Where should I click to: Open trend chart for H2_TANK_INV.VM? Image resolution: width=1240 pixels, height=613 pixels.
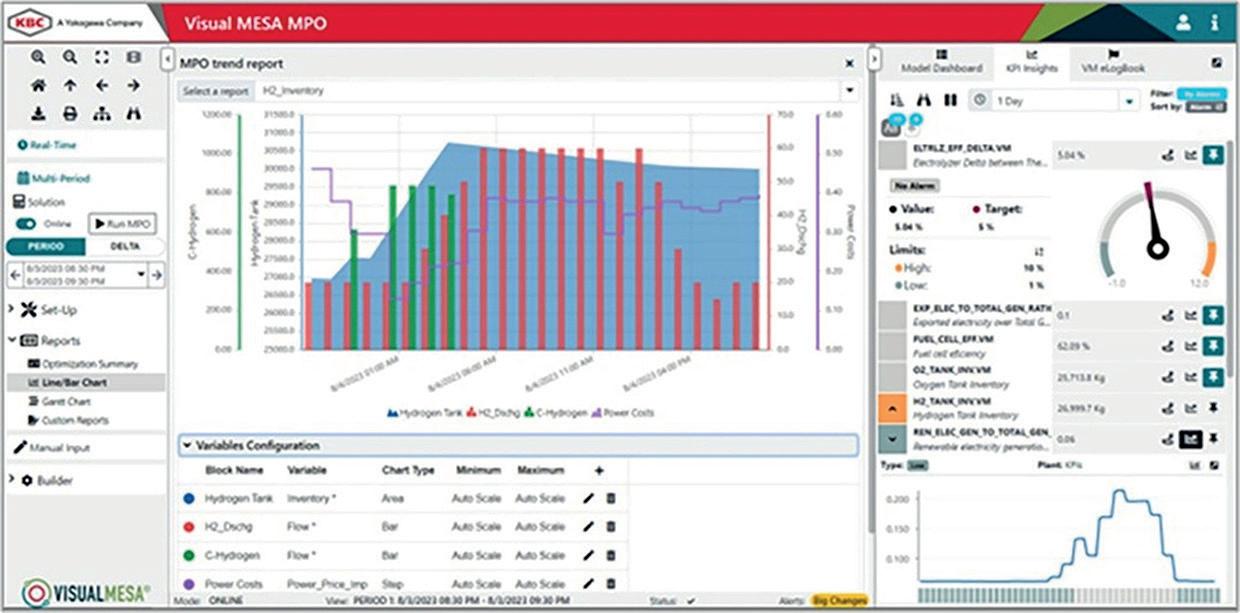pos(1190,407)
